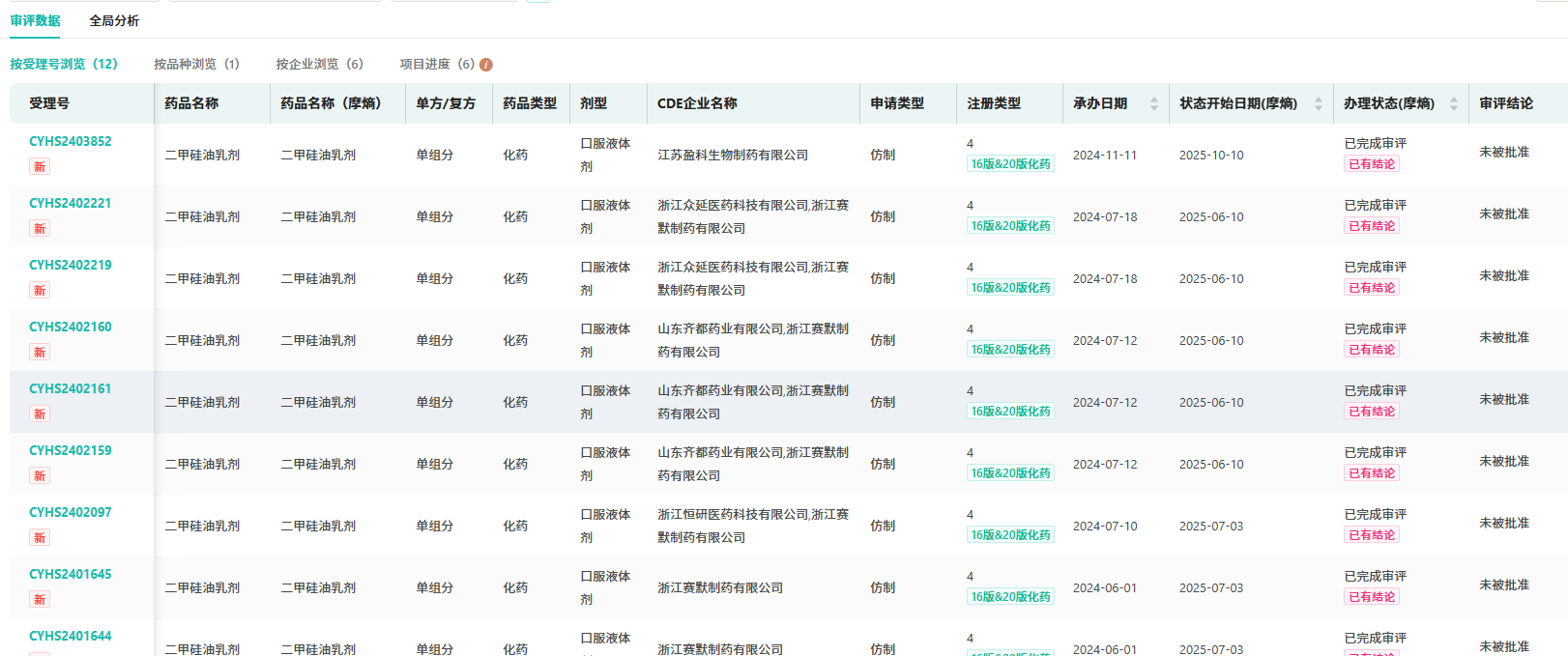Open the 全局分析 tab
Image resolution: width=1568 pixels, height=656 pixels.
(114, 20)
